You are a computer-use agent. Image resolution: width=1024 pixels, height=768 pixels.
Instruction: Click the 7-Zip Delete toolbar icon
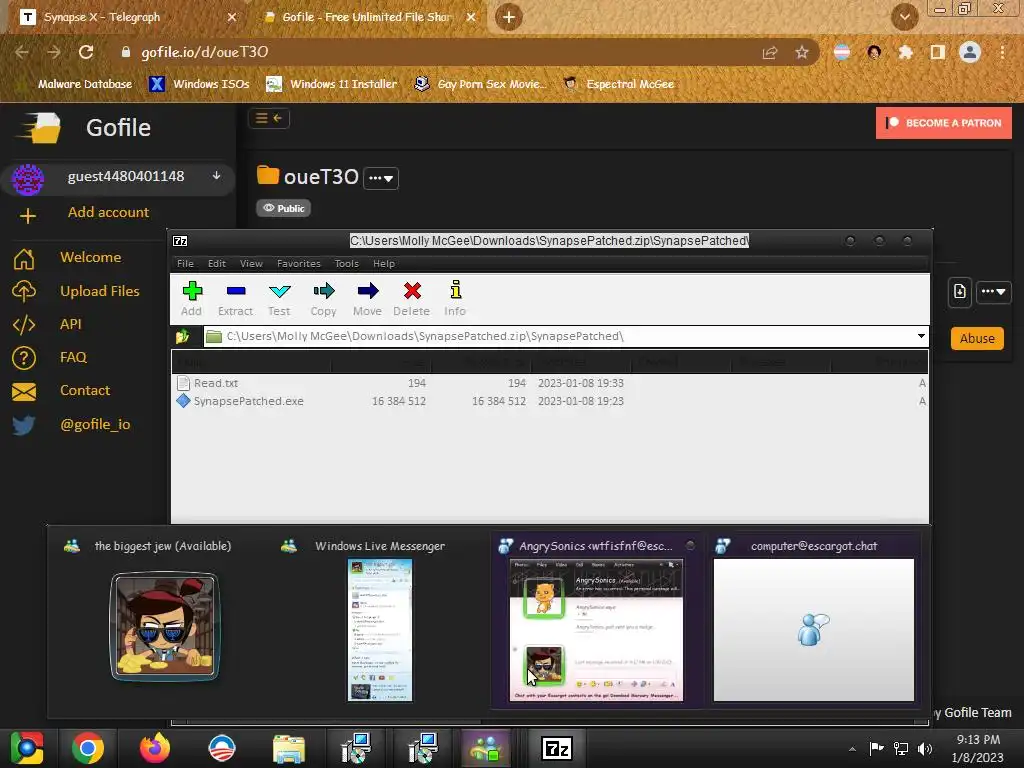[x=411, y=298]
